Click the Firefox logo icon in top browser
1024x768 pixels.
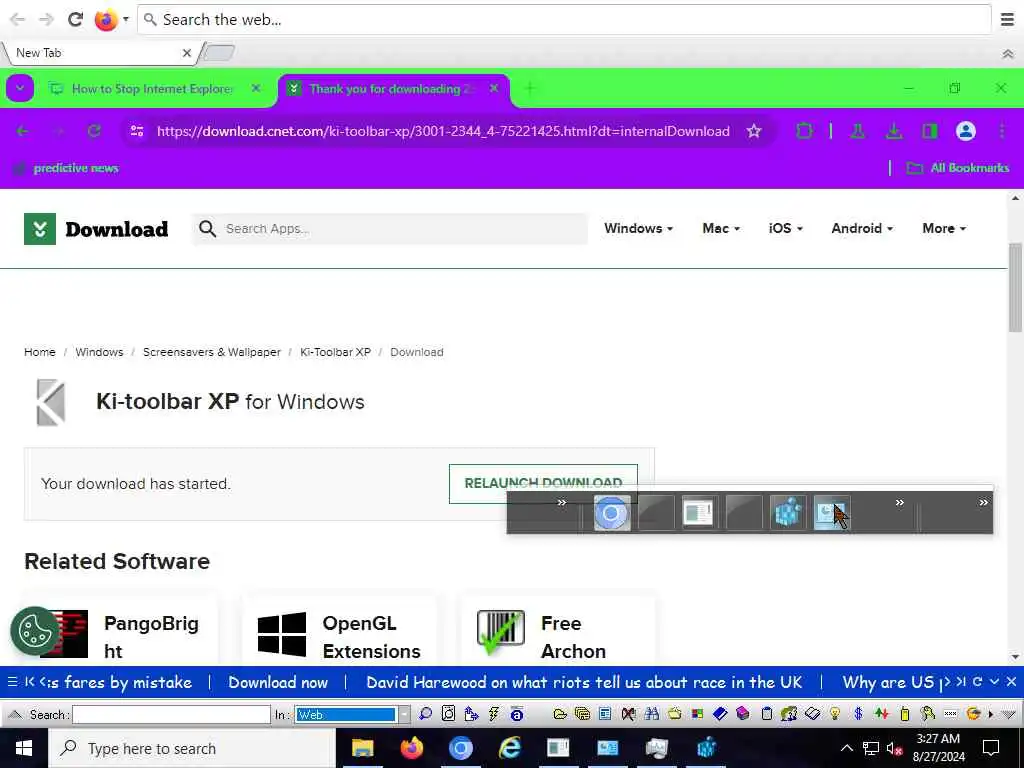105,20
